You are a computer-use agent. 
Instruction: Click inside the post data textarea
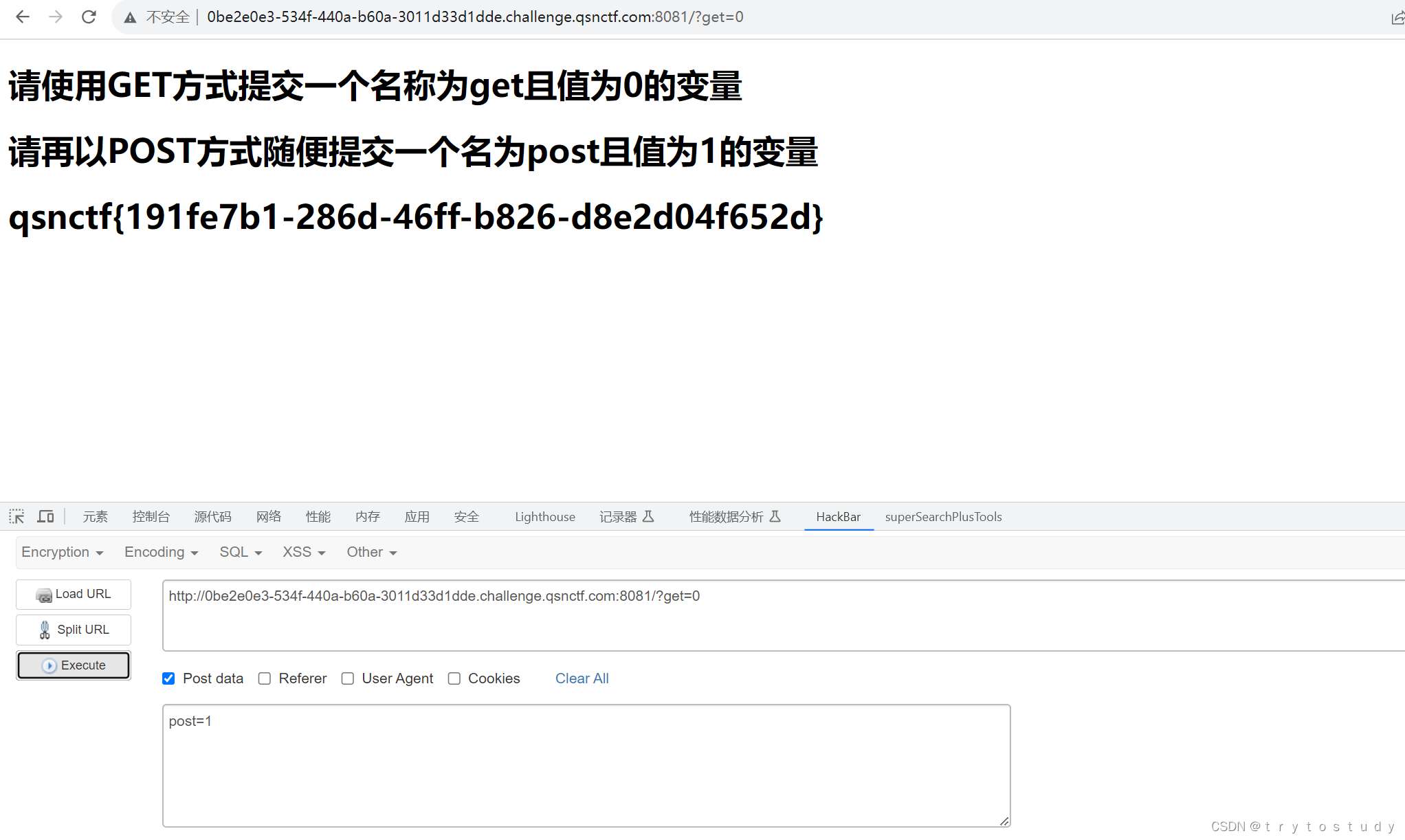tap(584, 763)
